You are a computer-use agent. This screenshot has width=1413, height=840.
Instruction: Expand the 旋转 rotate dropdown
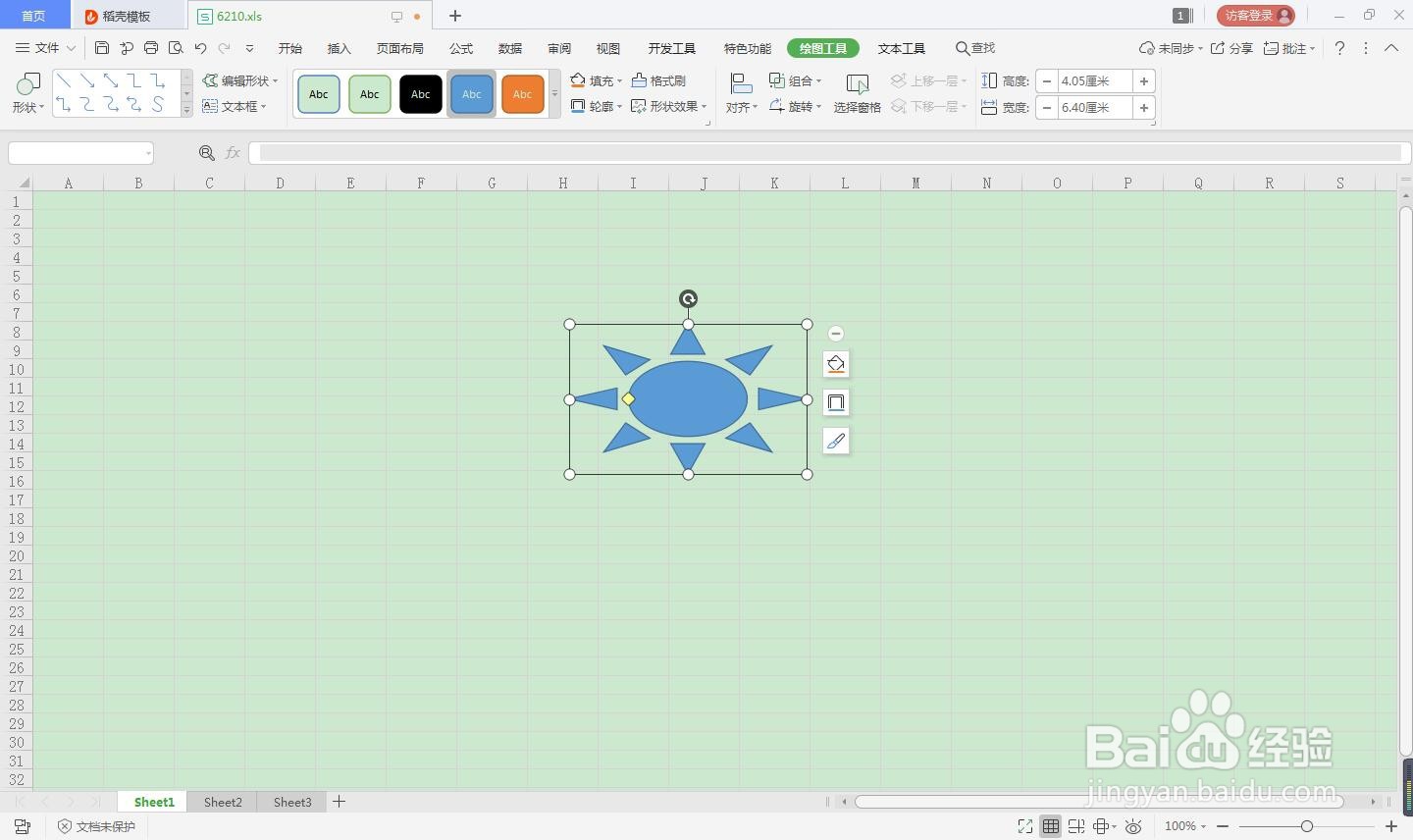(797, 106)
